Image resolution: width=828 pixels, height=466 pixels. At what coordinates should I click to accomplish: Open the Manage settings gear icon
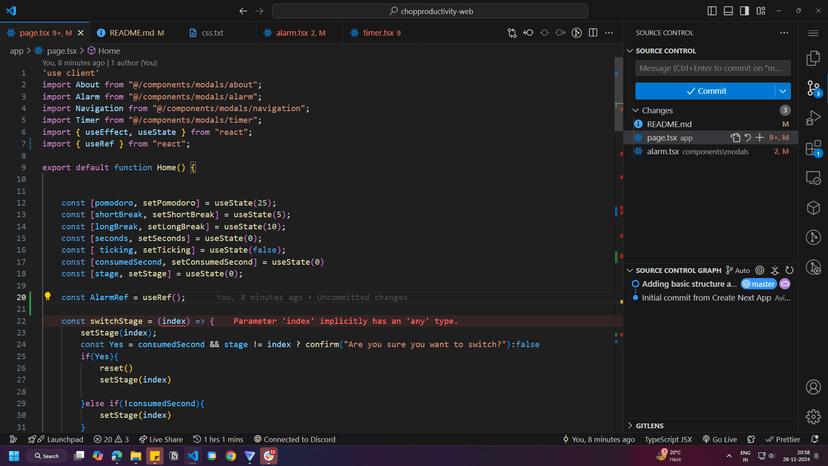pos(813,417)
